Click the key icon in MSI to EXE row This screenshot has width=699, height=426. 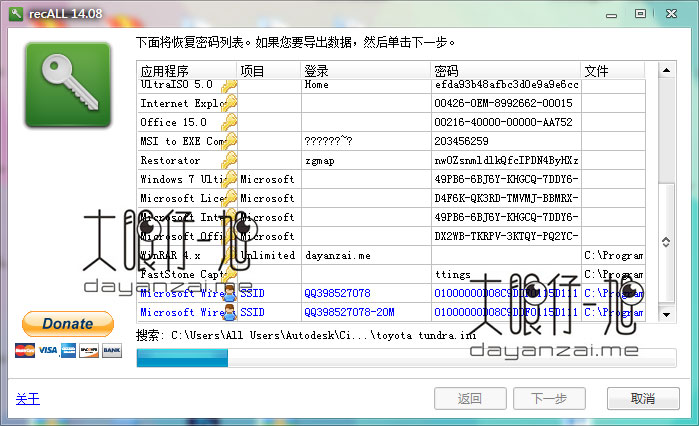pos(230,141)
